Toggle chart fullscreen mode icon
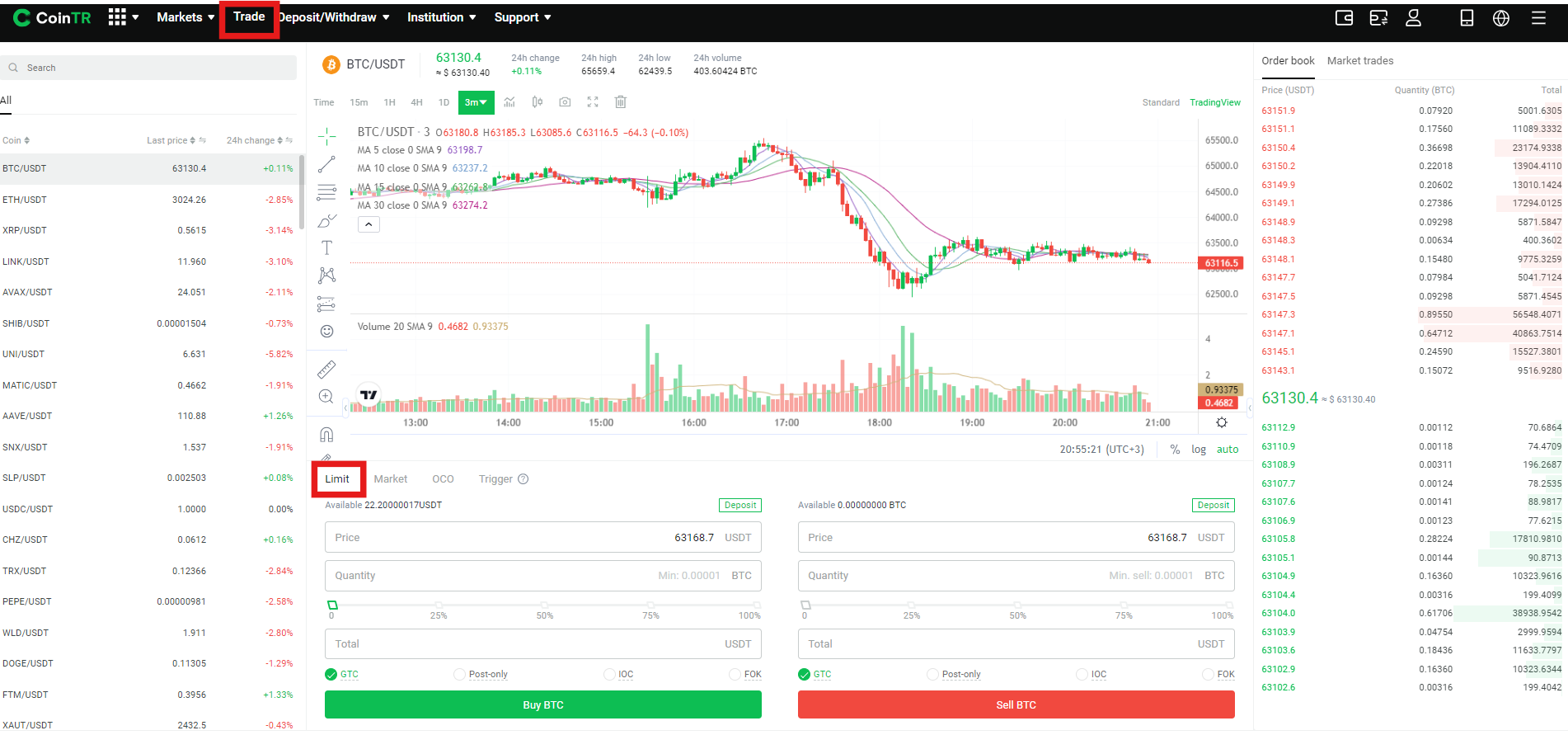1568x735 pixels. pyautogui.click(x=593, y=102)
